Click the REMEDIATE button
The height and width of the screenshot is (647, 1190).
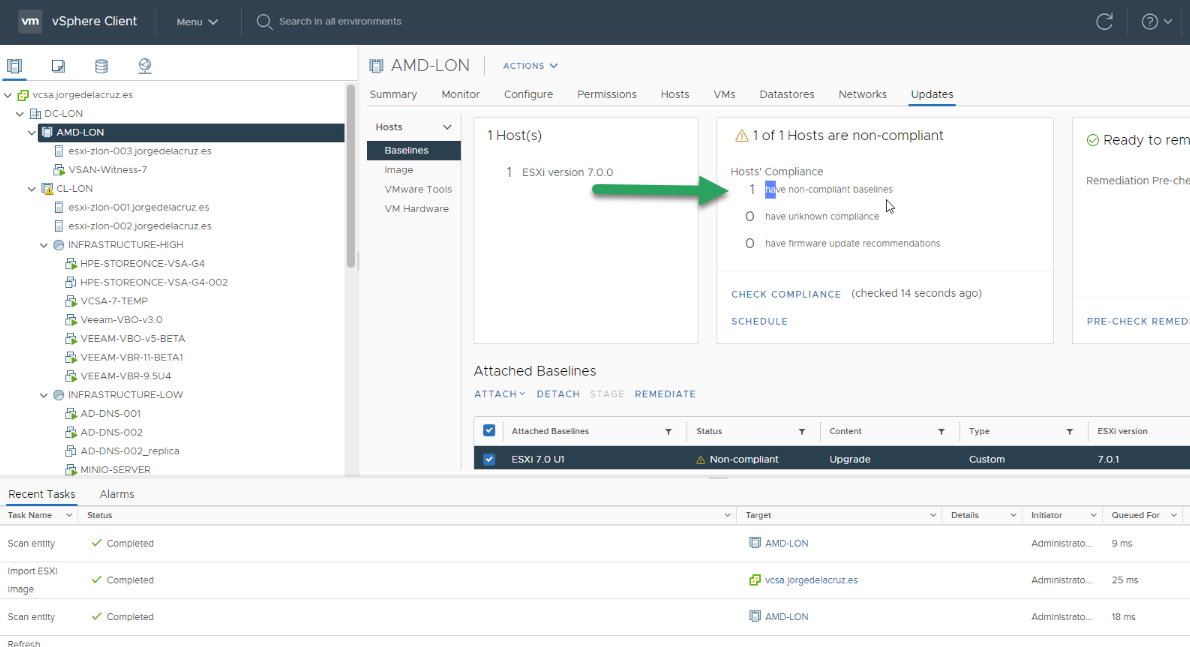tap(665, 394)
